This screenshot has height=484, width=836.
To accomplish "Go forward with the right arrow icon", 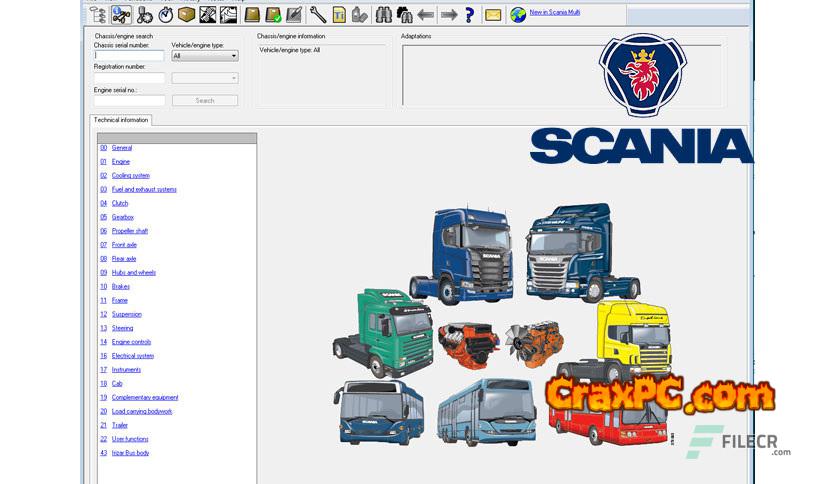I will coord(448,14).
